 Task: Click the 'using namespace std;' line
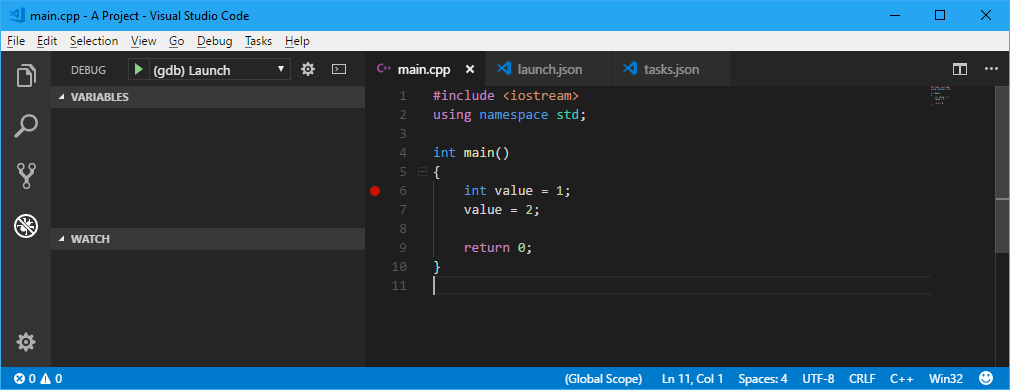click(510, 115)
